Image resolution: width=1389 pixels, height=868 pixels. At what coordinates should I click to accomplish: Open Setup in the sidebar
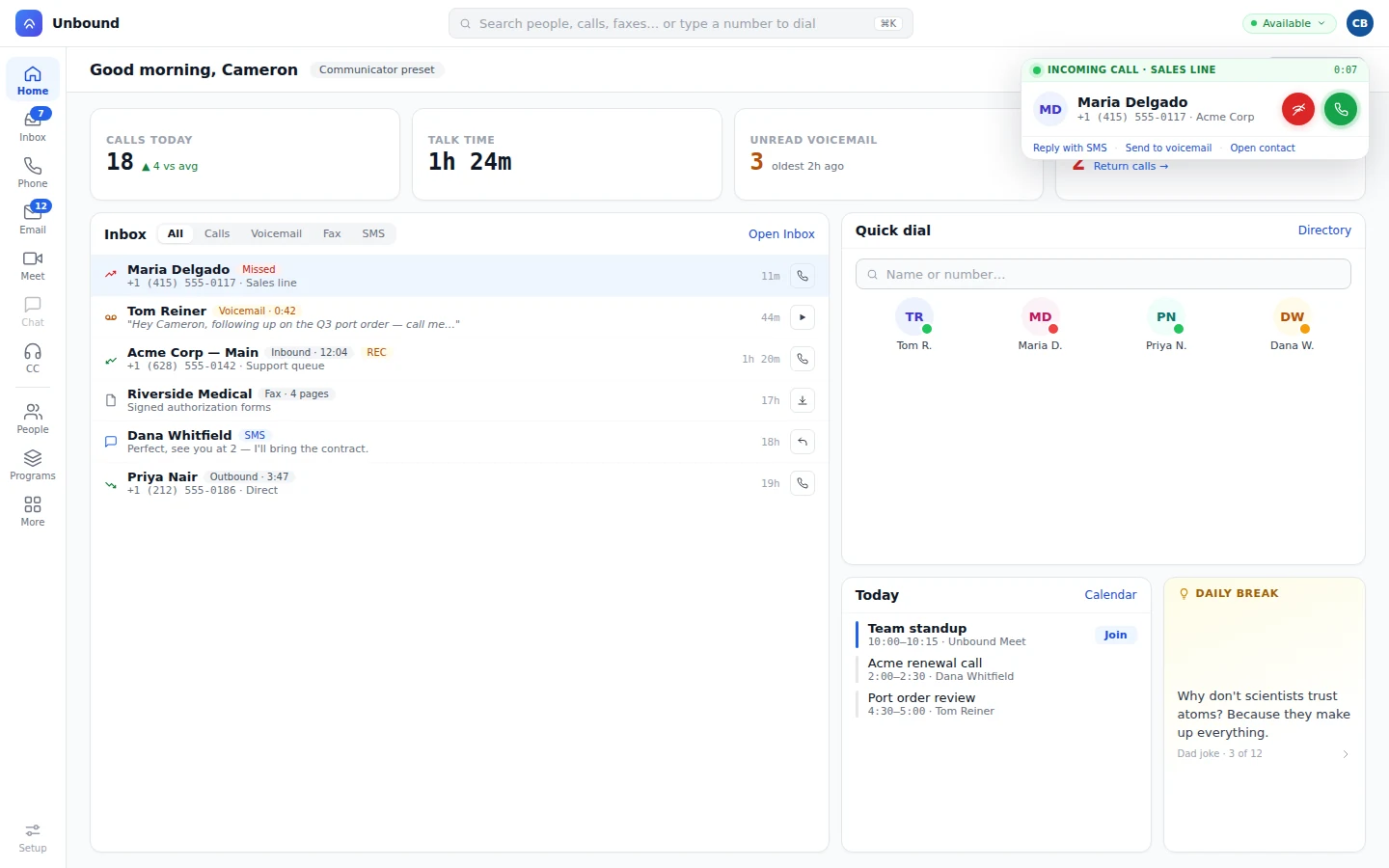click(x=33, y=837)
